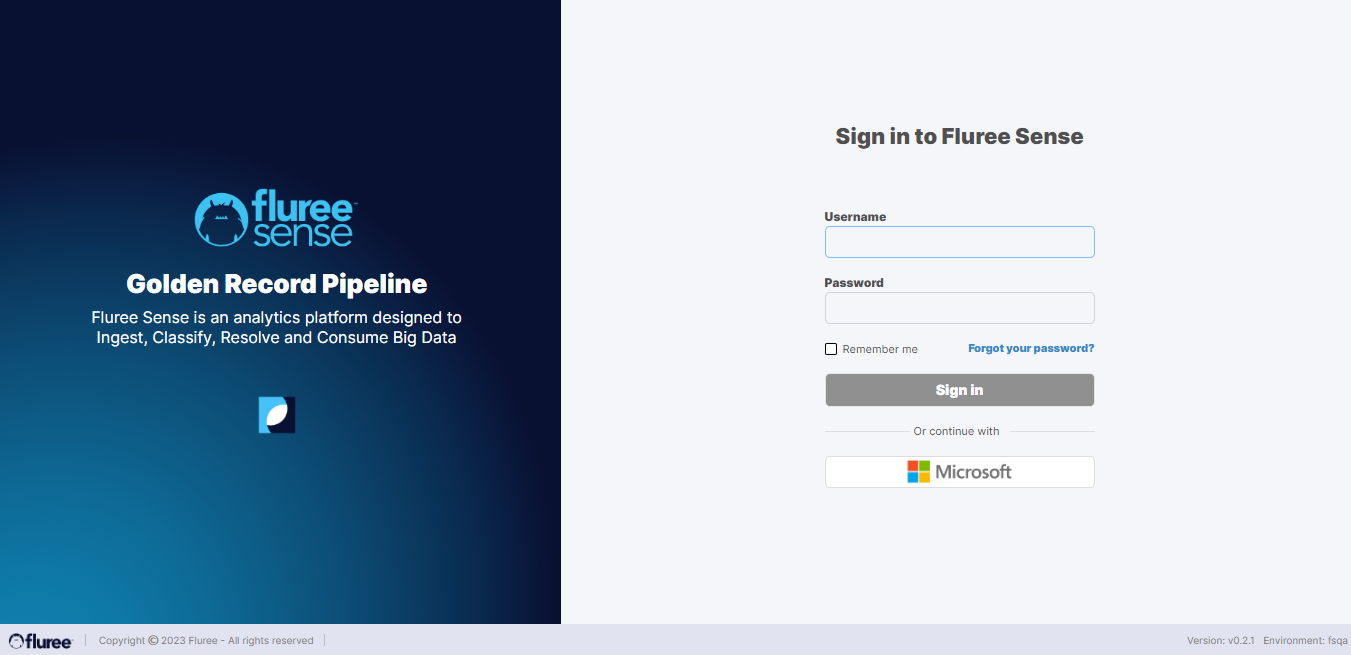Click the Fluree Sense mascot logo
1351x655 pixels.
tap(221, 219)
